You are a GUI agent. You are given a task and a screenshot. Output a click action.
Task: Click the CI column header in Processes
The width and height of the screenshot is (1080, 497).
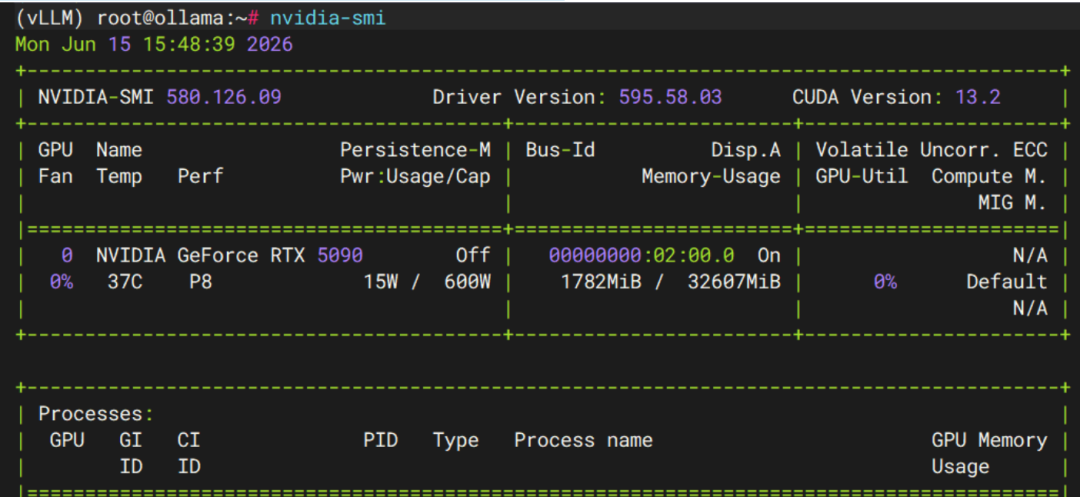pyautogui.click(x=189, y=441)
